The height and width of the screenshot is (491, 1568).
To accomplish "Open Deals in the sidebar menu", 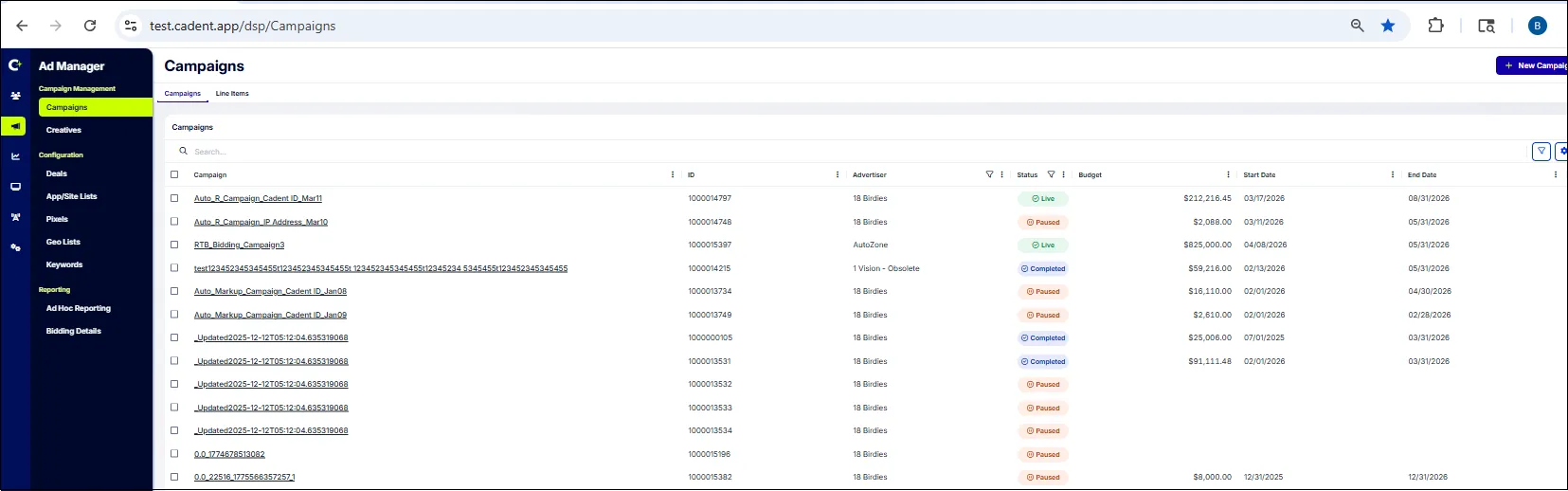I will point(57,173).
